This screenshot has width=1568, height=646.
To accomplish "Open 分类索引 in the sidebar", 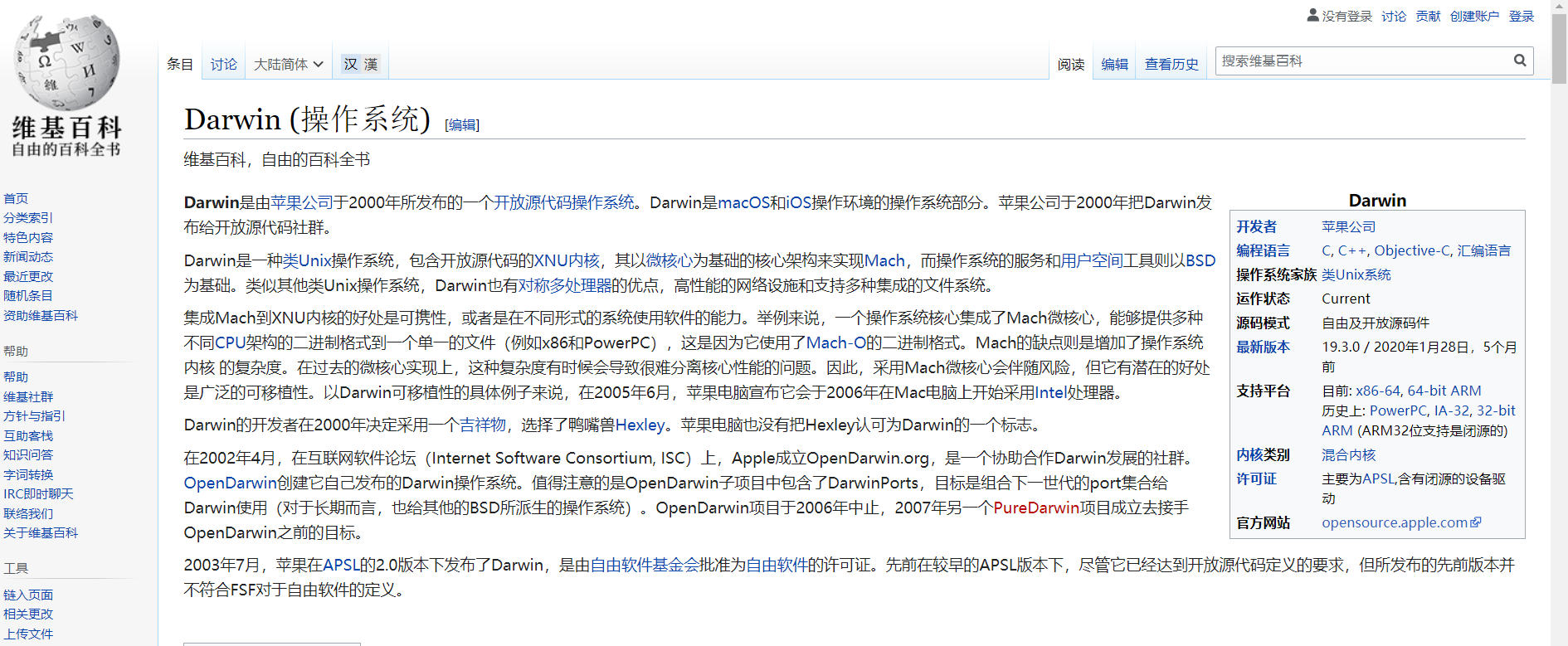I will point(28,217).
